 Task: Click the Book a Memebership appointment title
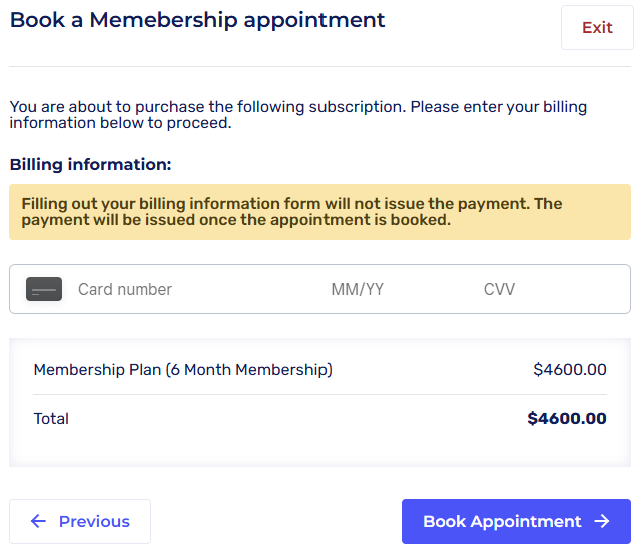pos(197,20)
